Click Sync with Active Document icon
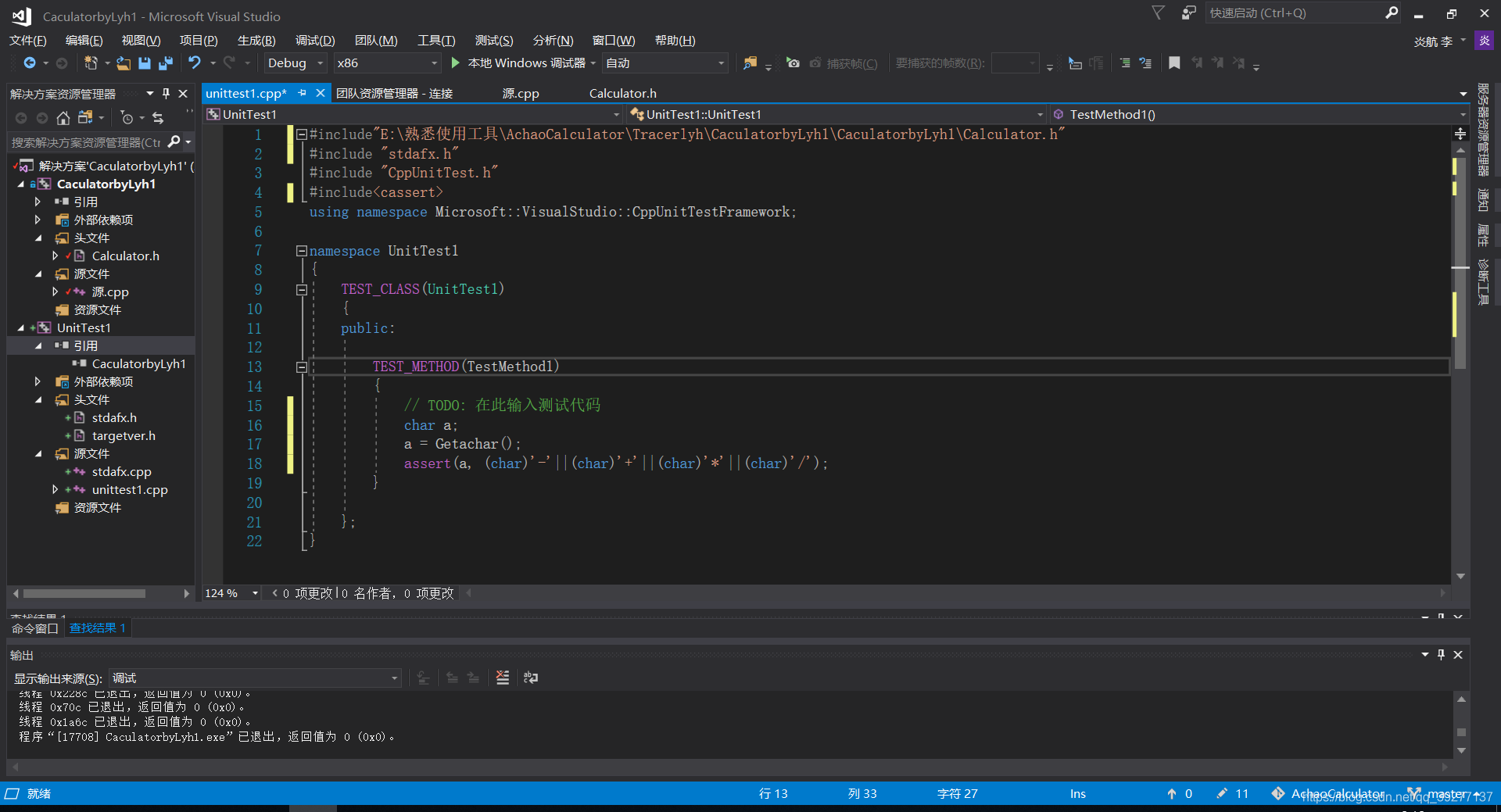This screenshot has width=1501, height=812. pos(158,117)
